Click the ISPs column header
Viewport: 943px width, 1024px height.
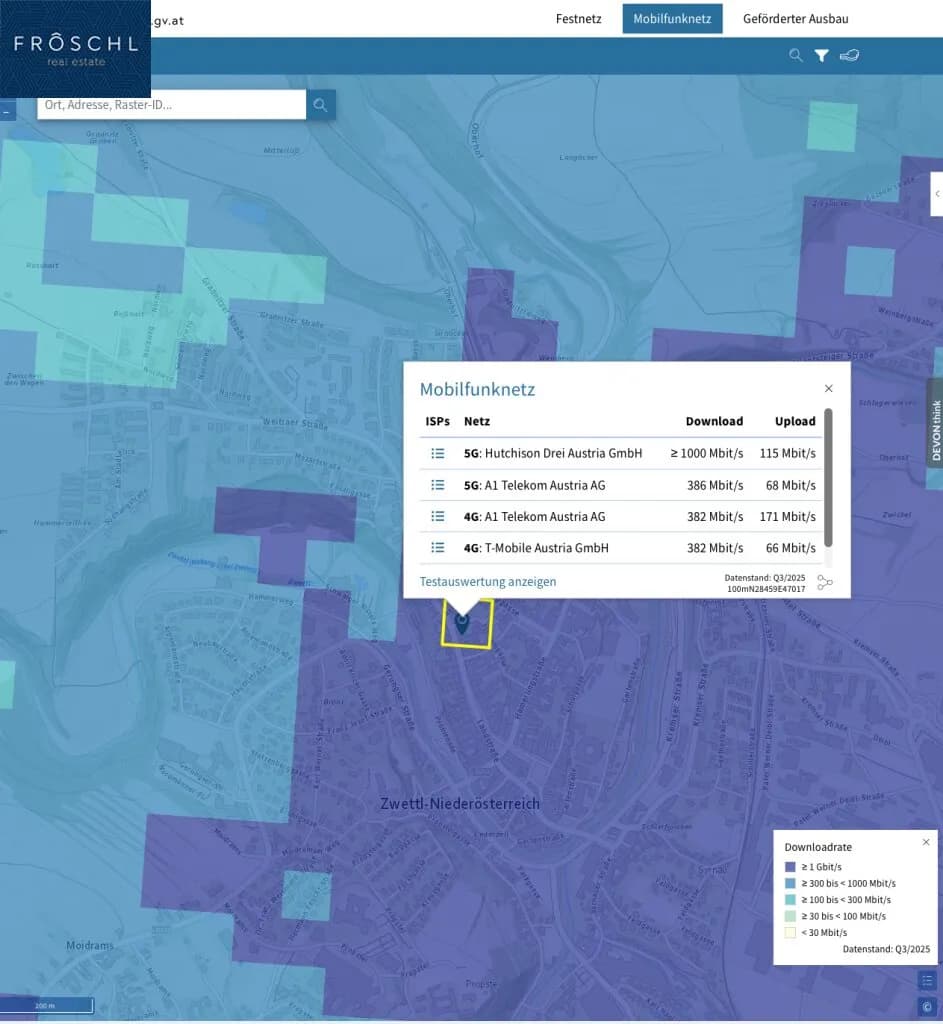tap(438, 421)
